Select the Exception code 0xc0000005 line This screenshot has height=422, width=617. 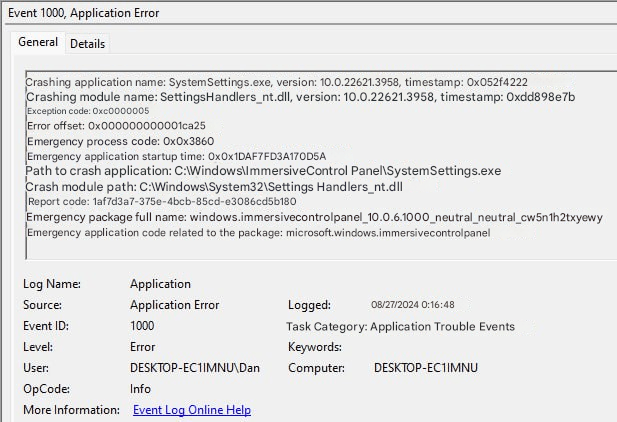[88, 111]
